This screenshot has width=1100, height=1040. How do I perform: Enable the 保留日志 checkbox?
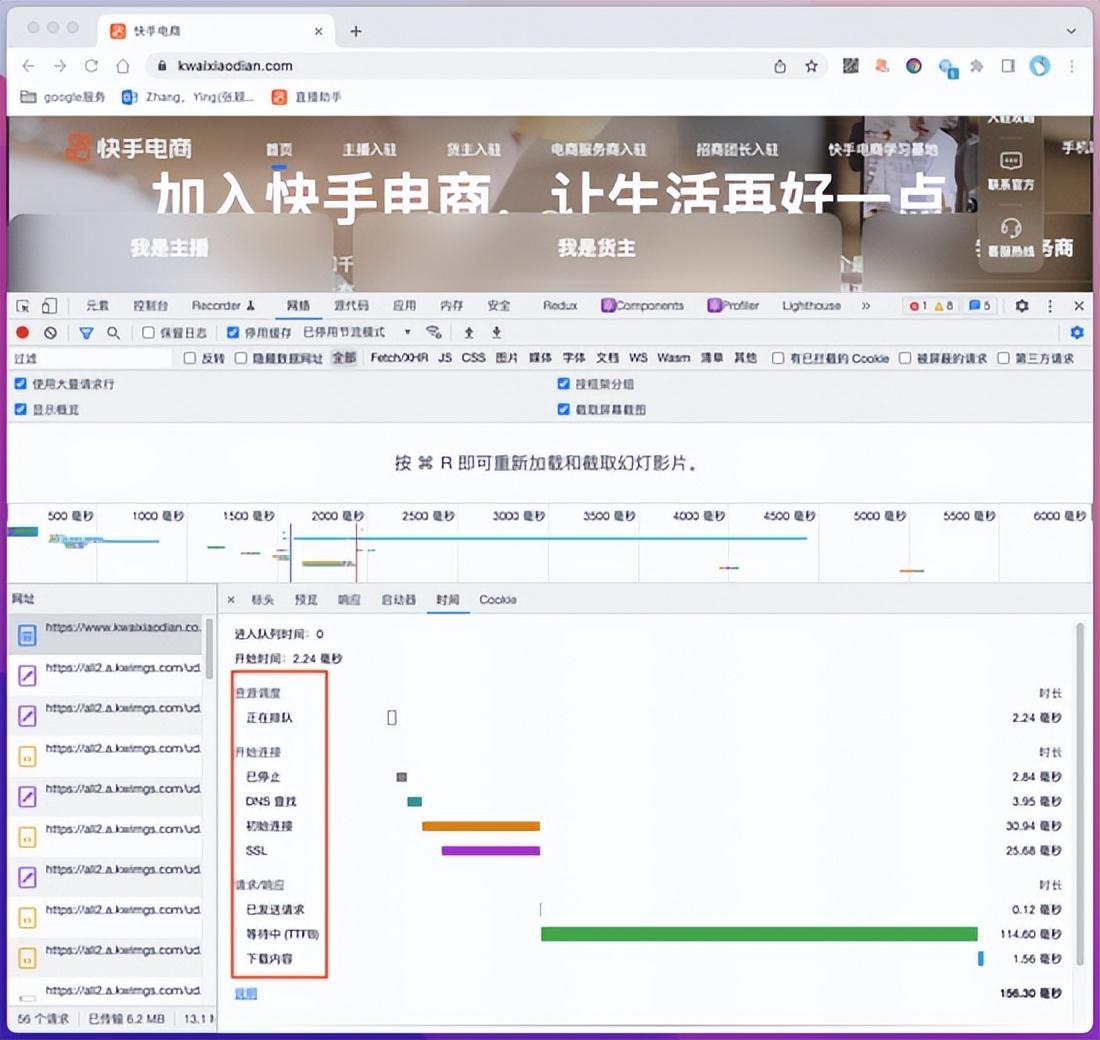(x=148, y=333)
